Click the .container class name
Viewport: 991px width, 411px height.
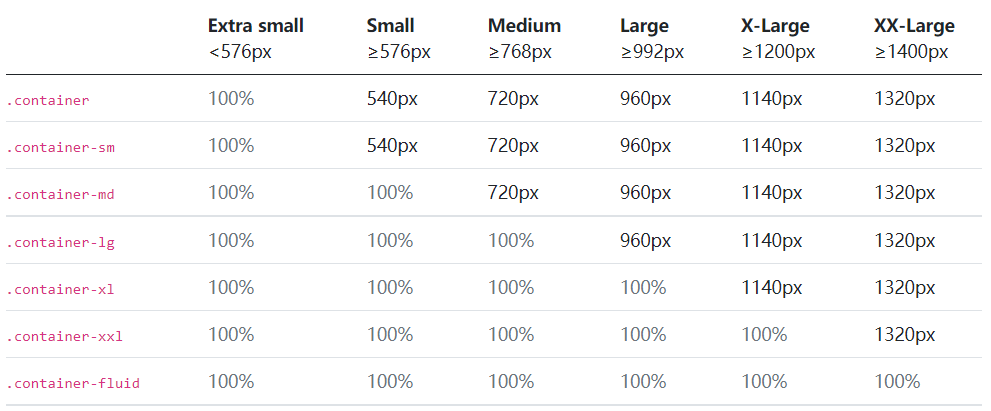click(48, 100)
